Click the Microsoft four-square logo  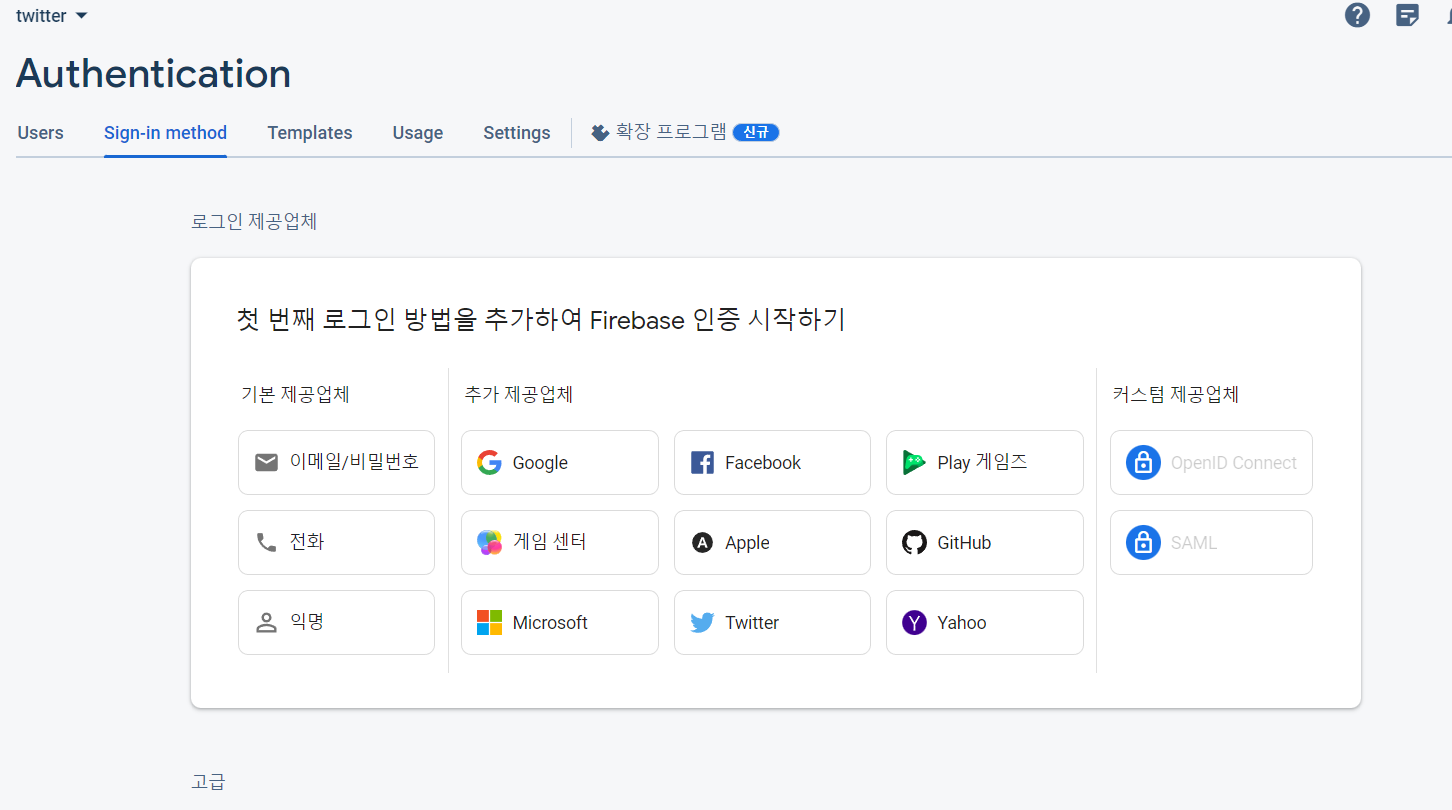click(x=489, y=622)
